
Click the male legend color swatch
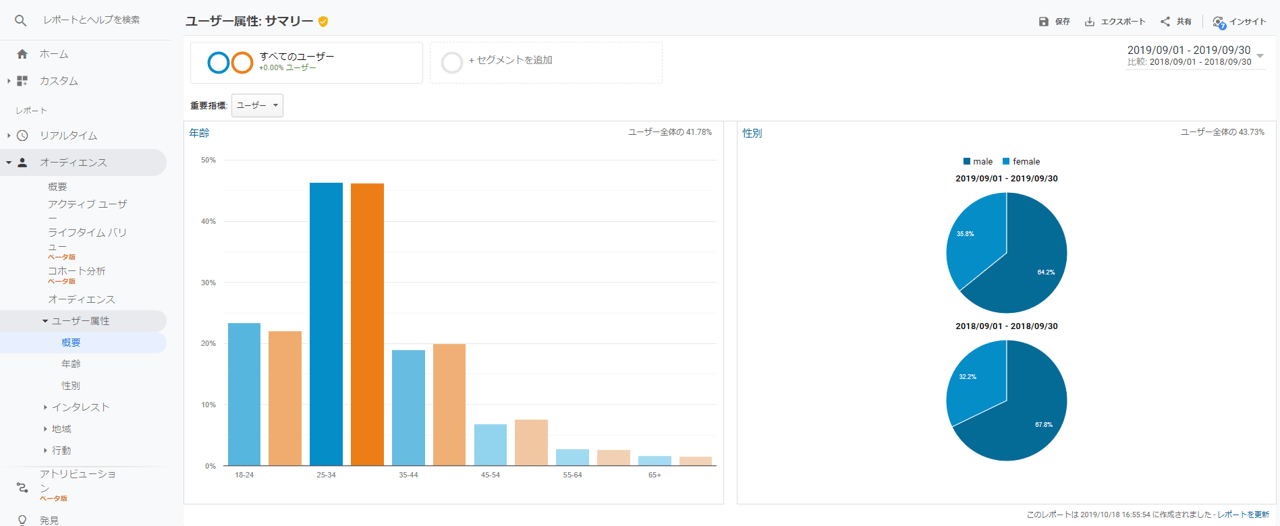pyautogui.click(x=967, y=162)
